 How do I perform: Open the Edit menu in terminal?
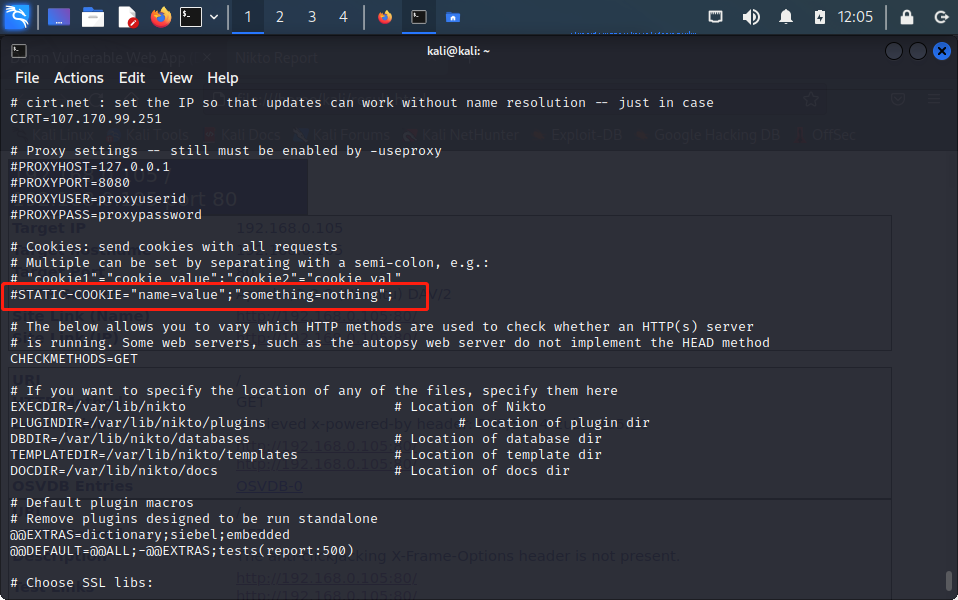tap(132, 78)
